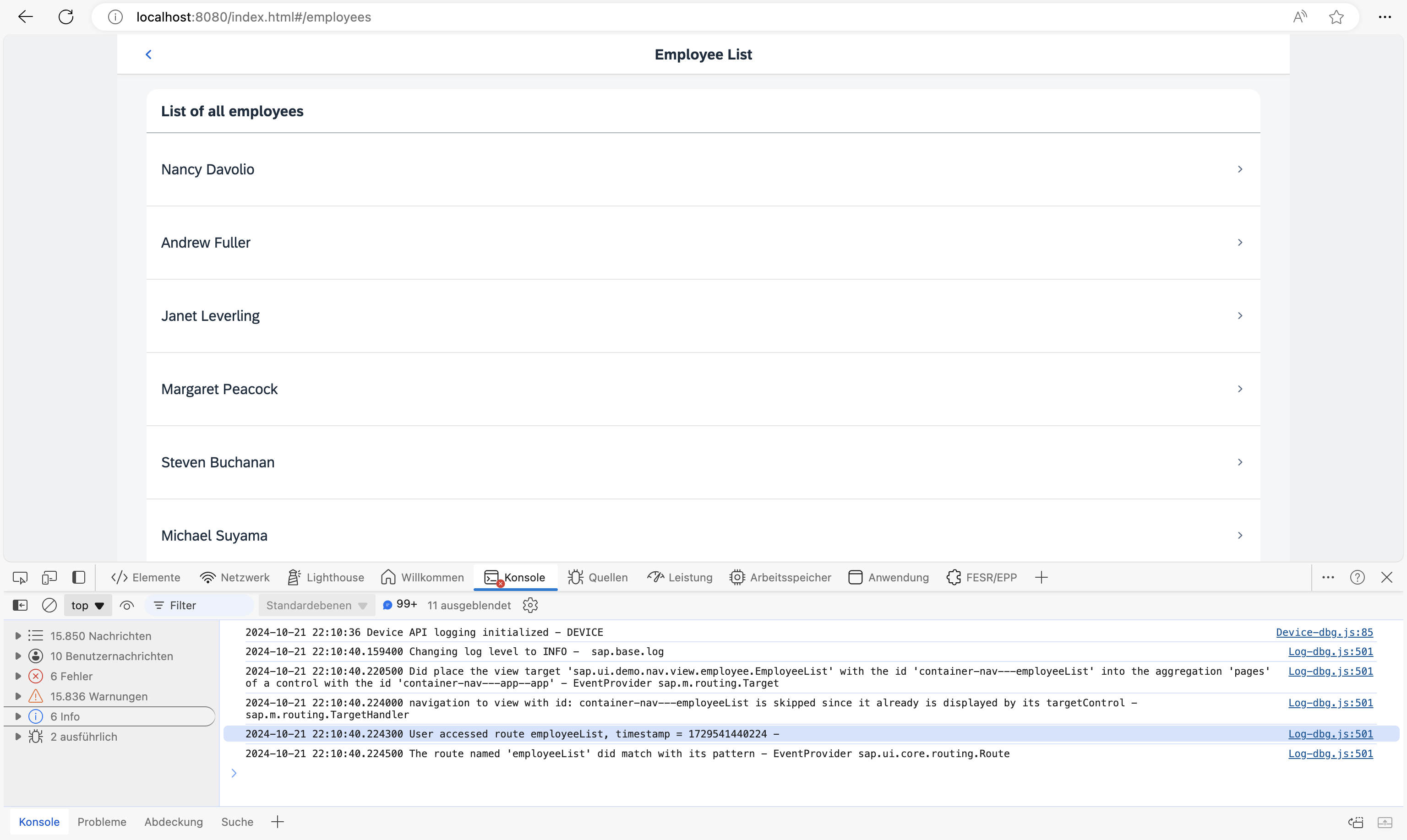Close the DevTools panel

tap(1386, 577)
